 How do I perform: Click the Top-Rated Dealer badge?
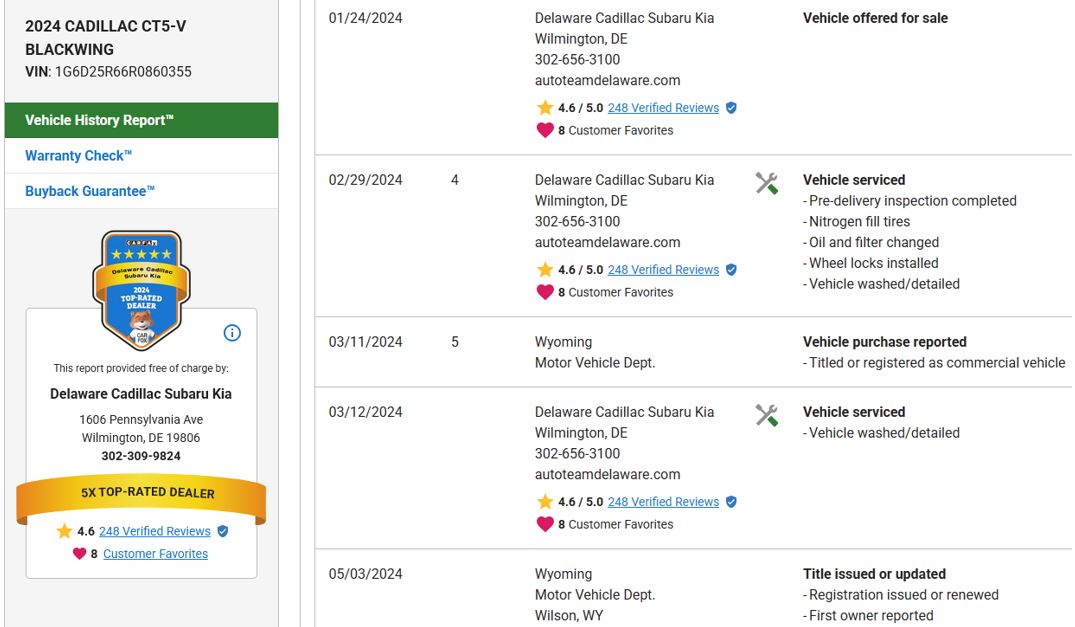(141, 289)
